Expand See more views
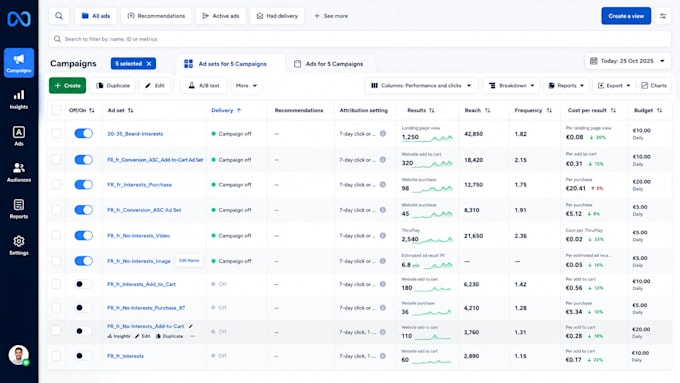The image size is (680, 383). [x=331, y=16]
